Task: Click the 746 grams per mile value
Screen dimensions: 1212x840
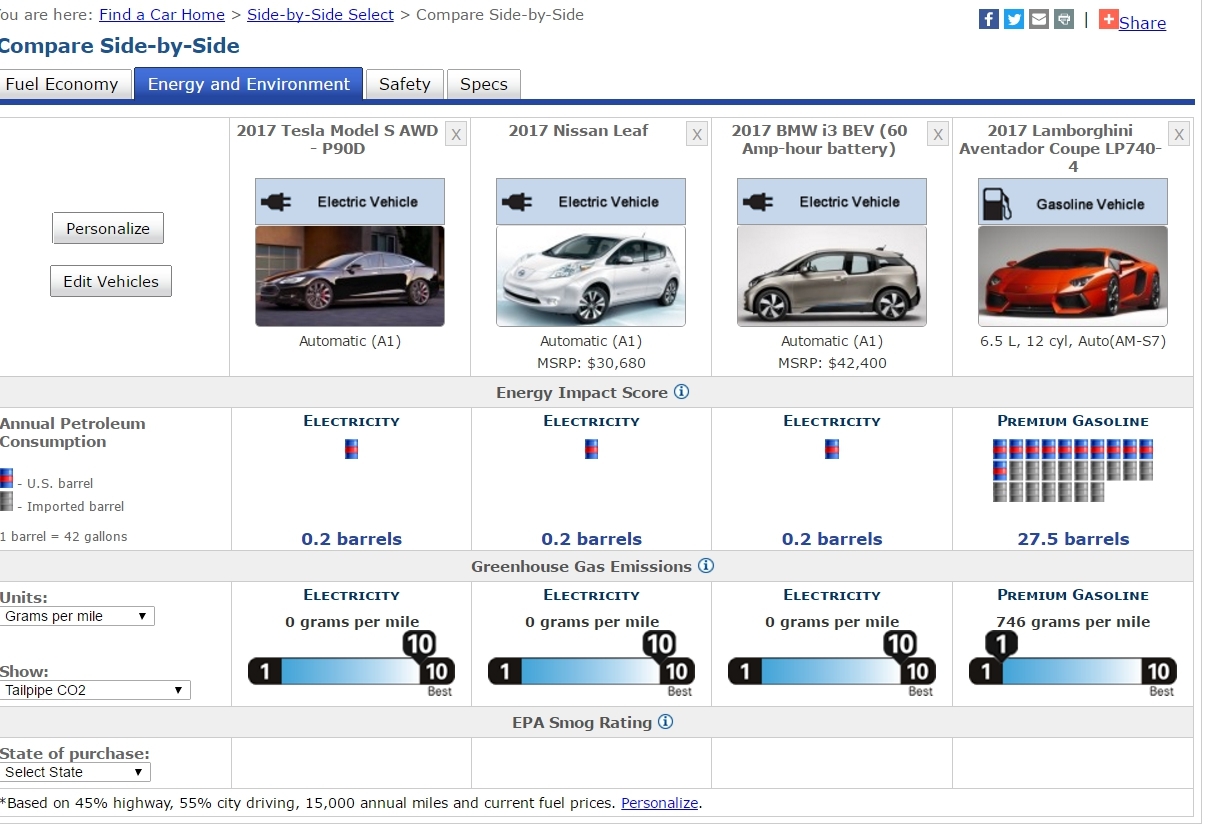Action: tap(1073, 622)
